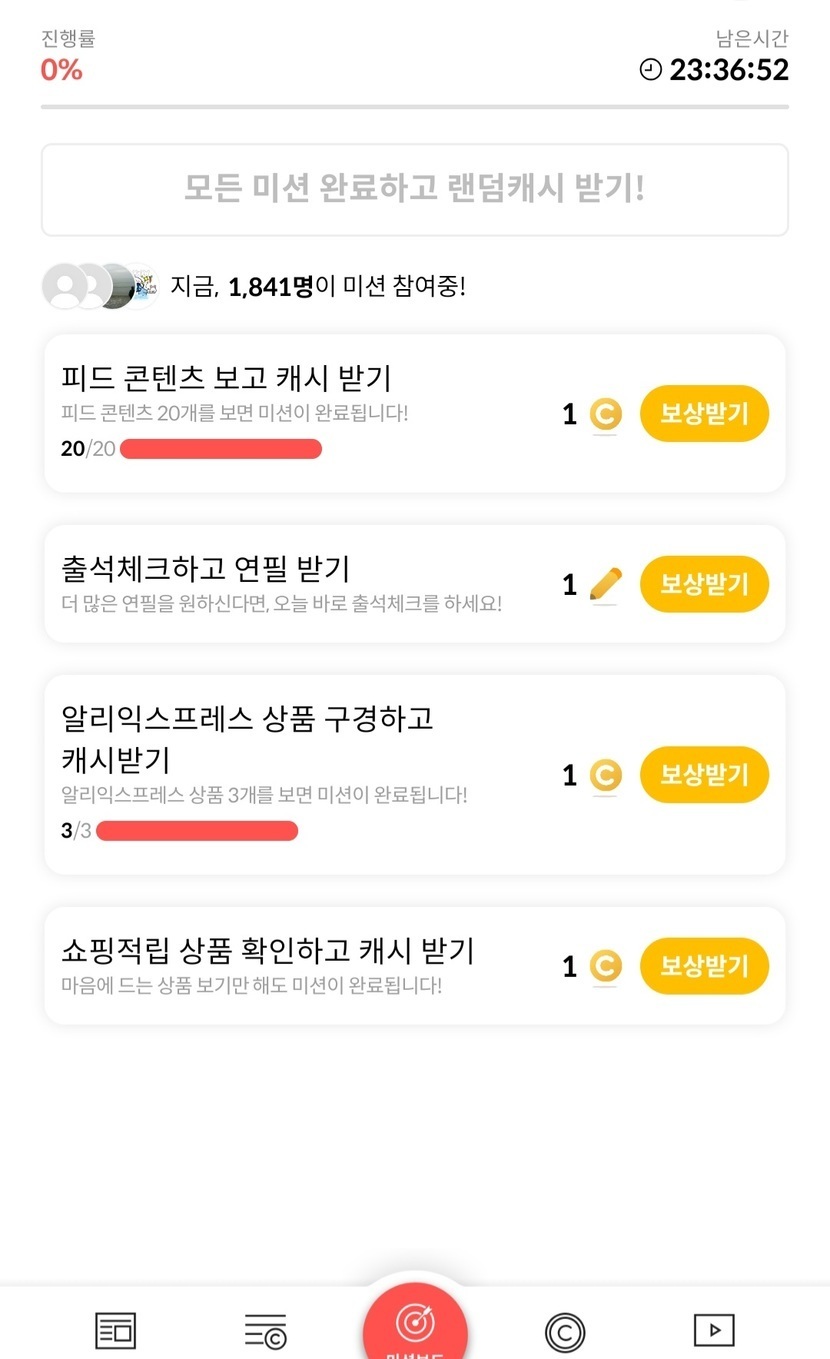Tap the participant avatars thumbnail group
Image resolution: width=830 pixels, height=1359 pixels.
pyautogui.click(x=100, y=287)
